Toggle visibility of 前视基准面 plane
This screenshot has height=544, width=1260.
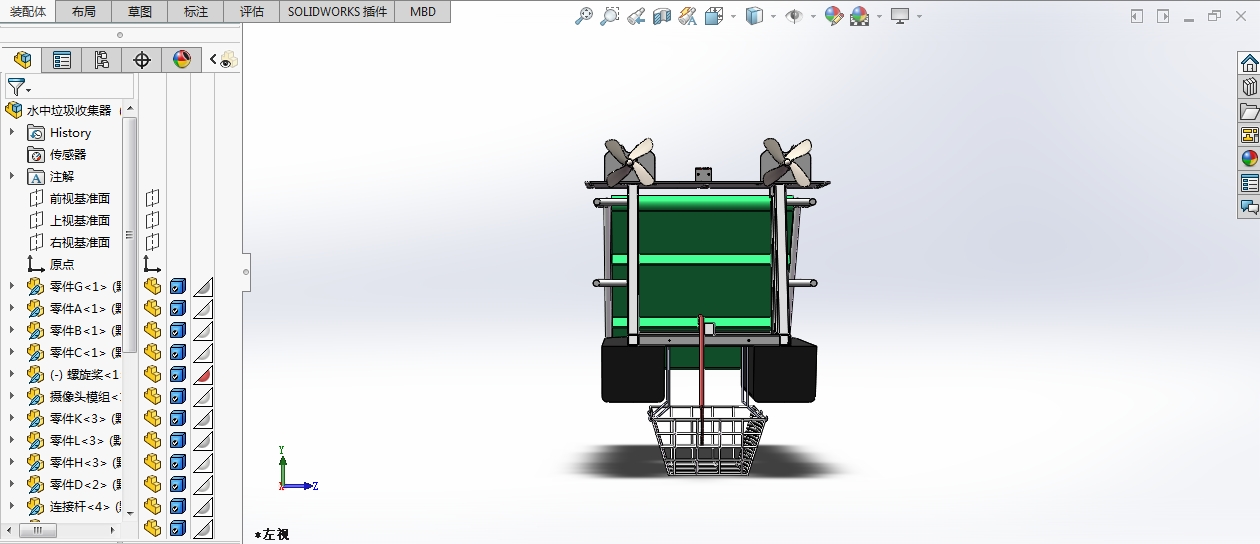152,198
